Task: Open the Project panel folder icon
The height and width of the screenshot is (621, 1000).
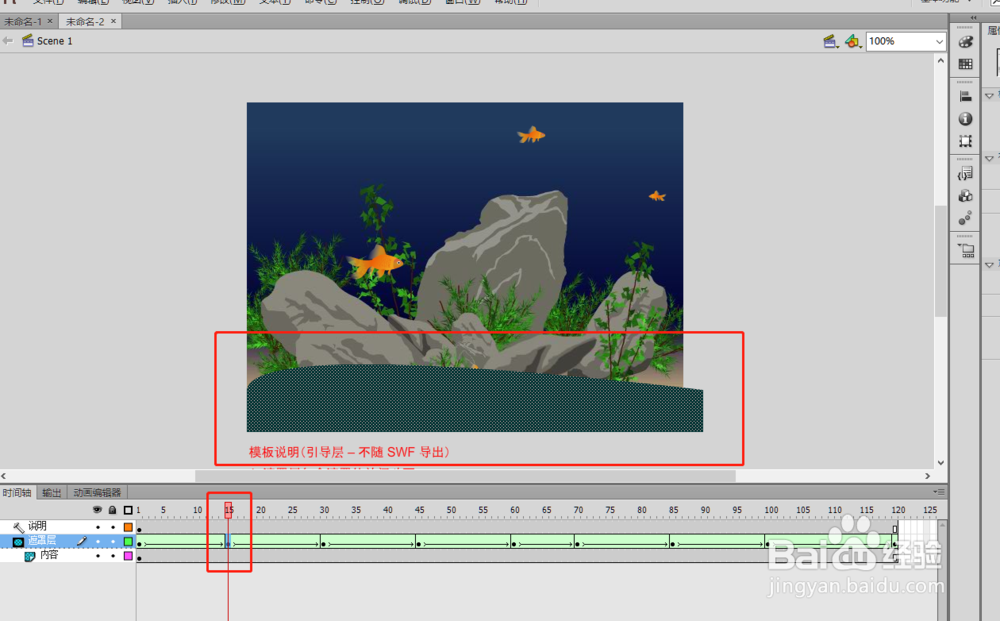Action: pos(966,250)
